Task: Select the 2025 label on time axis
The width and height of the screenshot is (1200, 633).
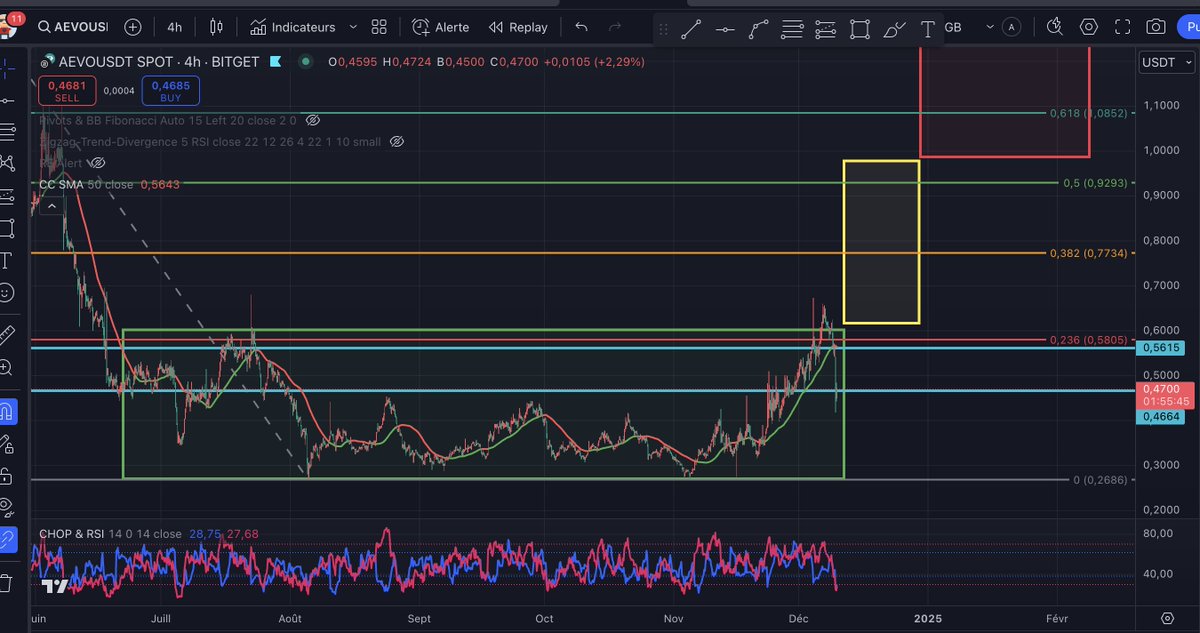Action: click(927, 619)
